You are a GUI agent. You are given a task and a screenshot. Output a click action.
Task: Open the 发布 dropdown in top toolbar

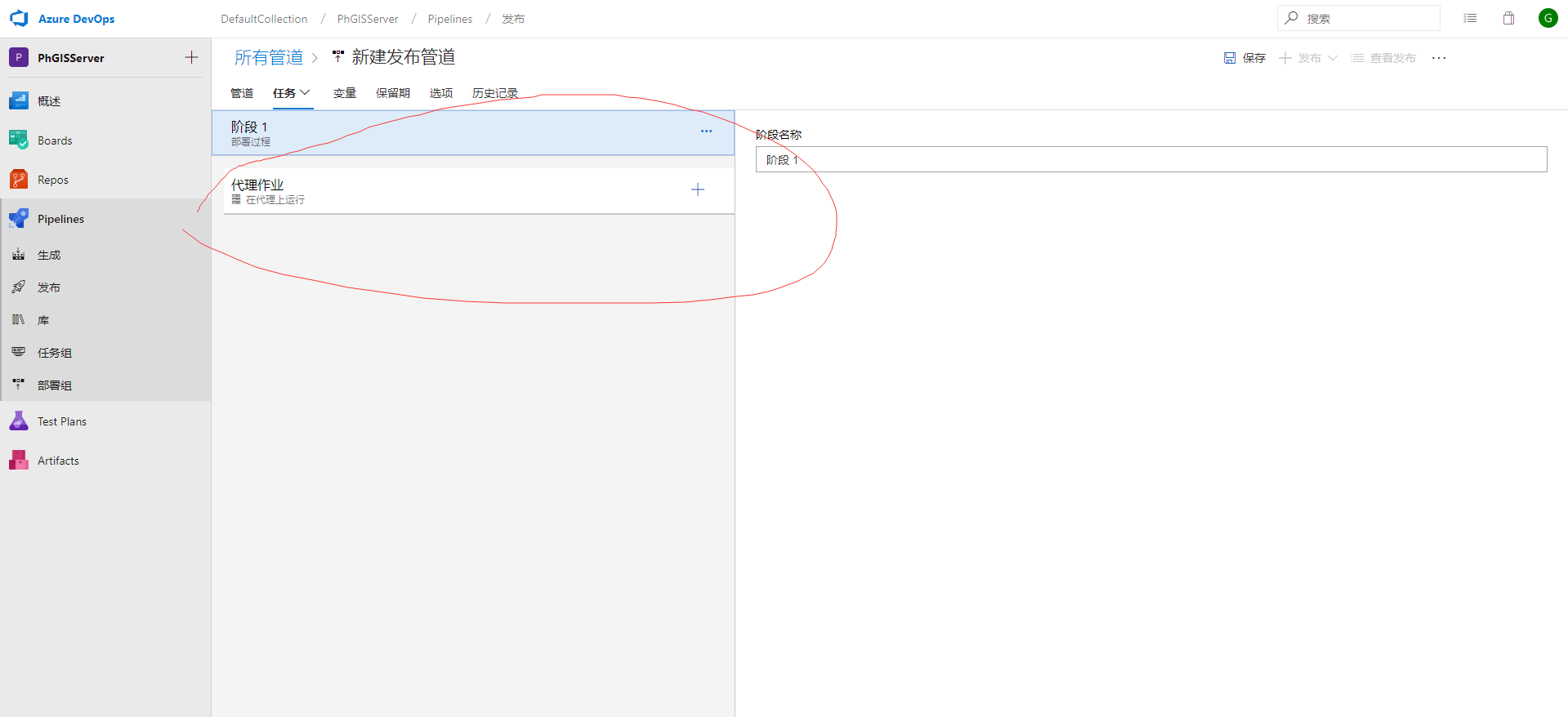(1333, 58)
